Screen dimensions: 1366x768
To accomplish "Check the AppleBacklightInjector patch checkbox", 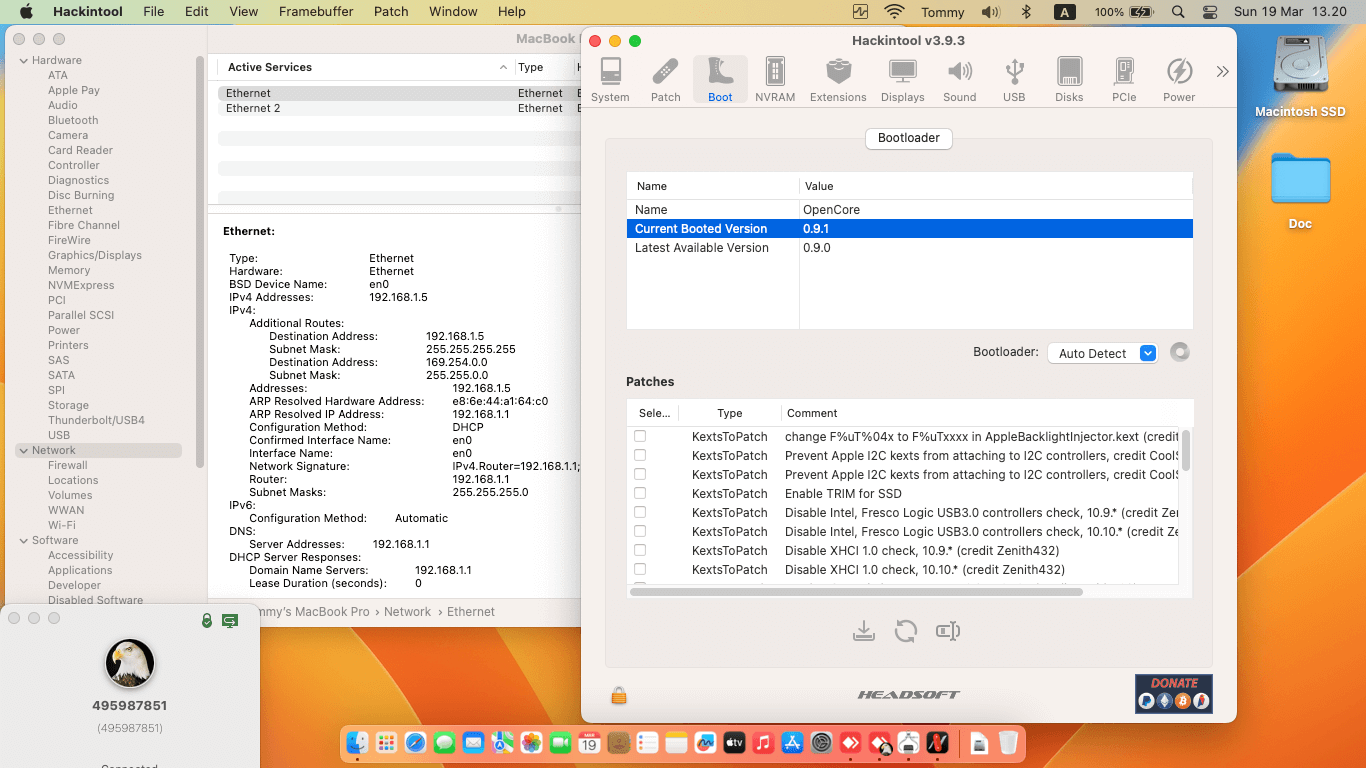I will (x=640, y=436).
